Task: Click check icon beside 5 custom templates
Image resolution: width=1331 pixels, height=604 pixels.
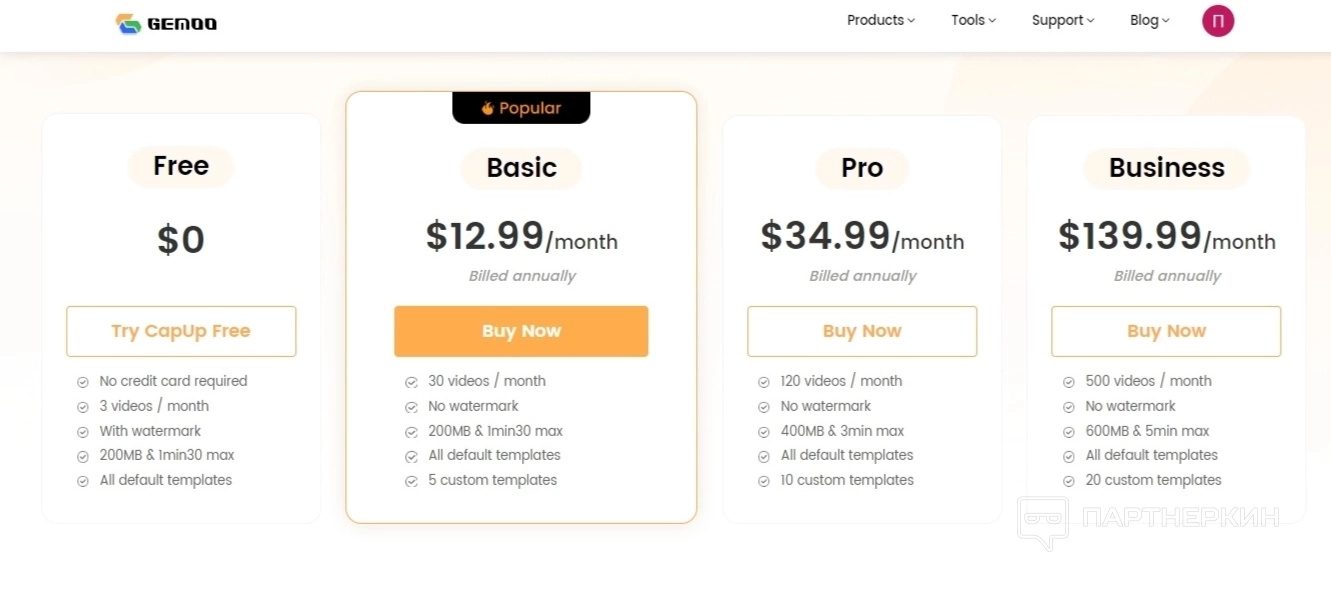Action: 411,481
